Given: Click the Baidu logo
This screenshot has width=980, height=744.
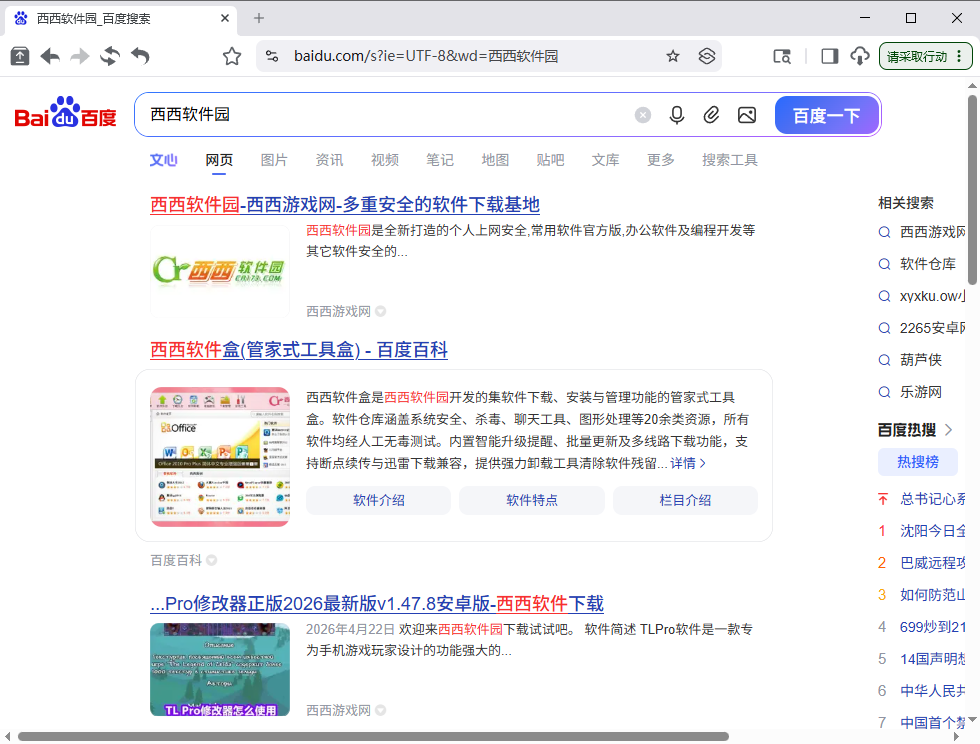Looking at the screenshot, I should coord(66,113).
